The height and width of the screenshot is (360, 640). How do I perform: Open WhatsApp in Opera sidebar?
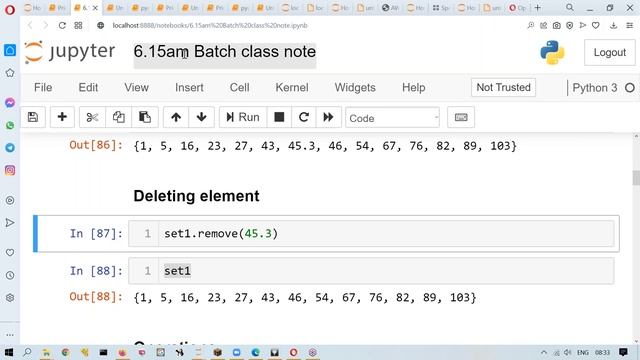(10, 125)
